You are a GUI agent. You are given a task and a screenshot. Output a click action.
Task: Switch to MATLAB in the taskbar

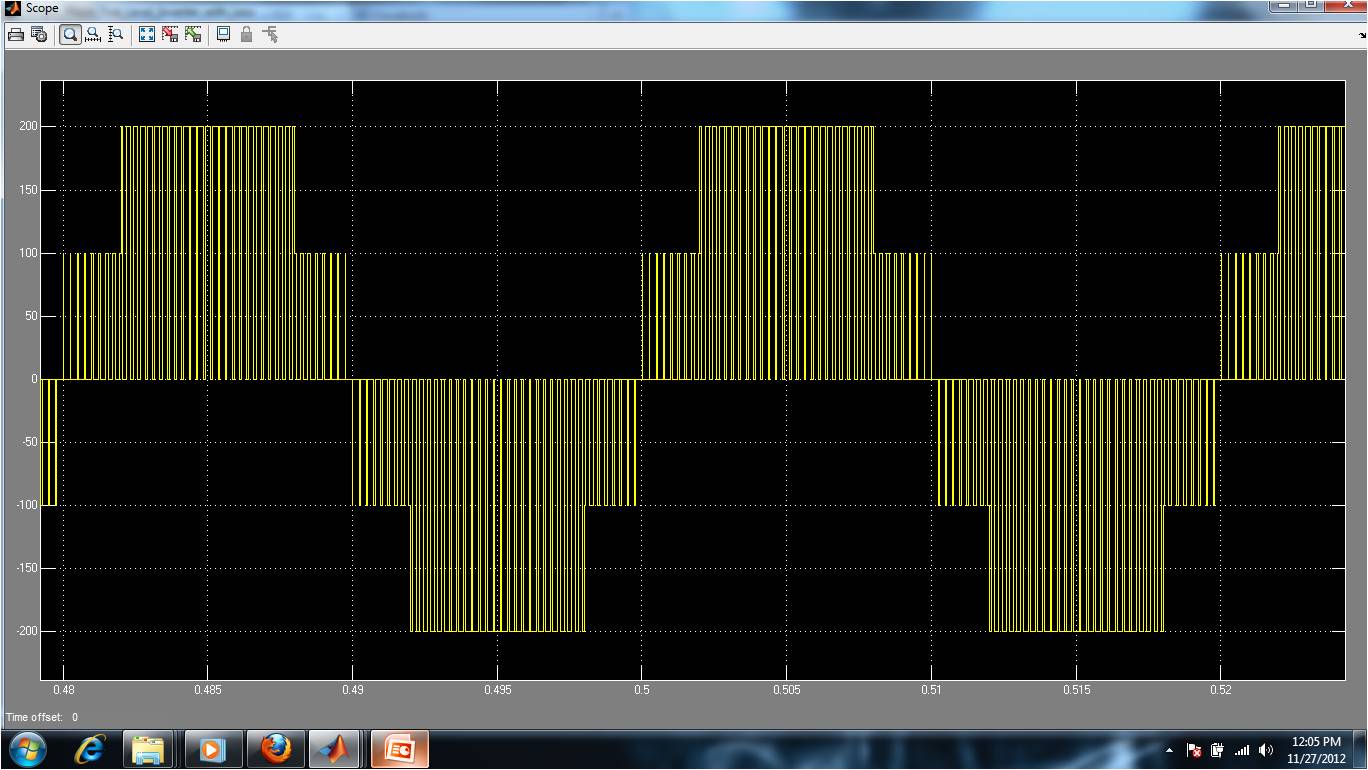pyautogui.click(x=335, y=749)
